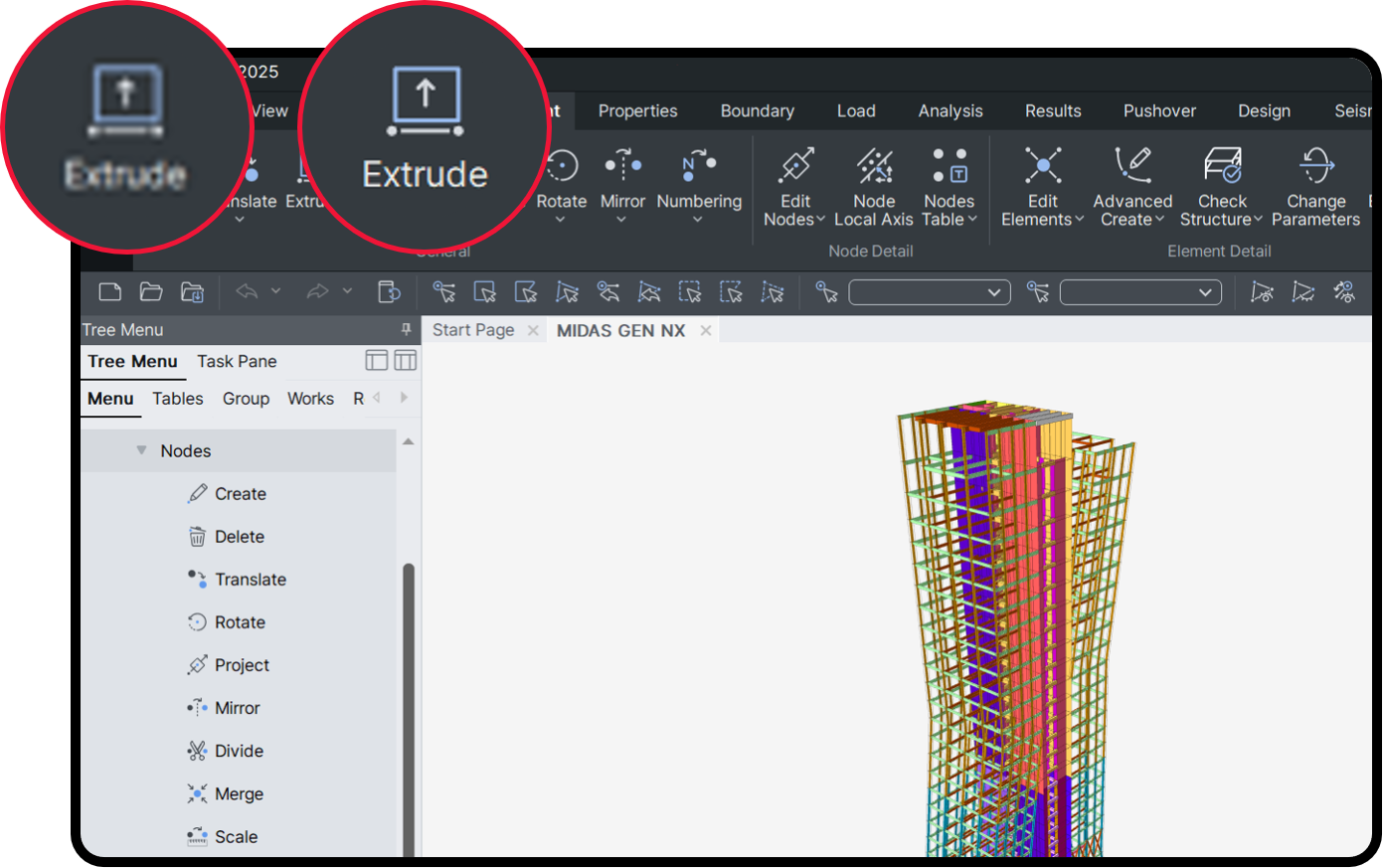
Task: Open the Design ribbon tab
Action: [1264, 111]
